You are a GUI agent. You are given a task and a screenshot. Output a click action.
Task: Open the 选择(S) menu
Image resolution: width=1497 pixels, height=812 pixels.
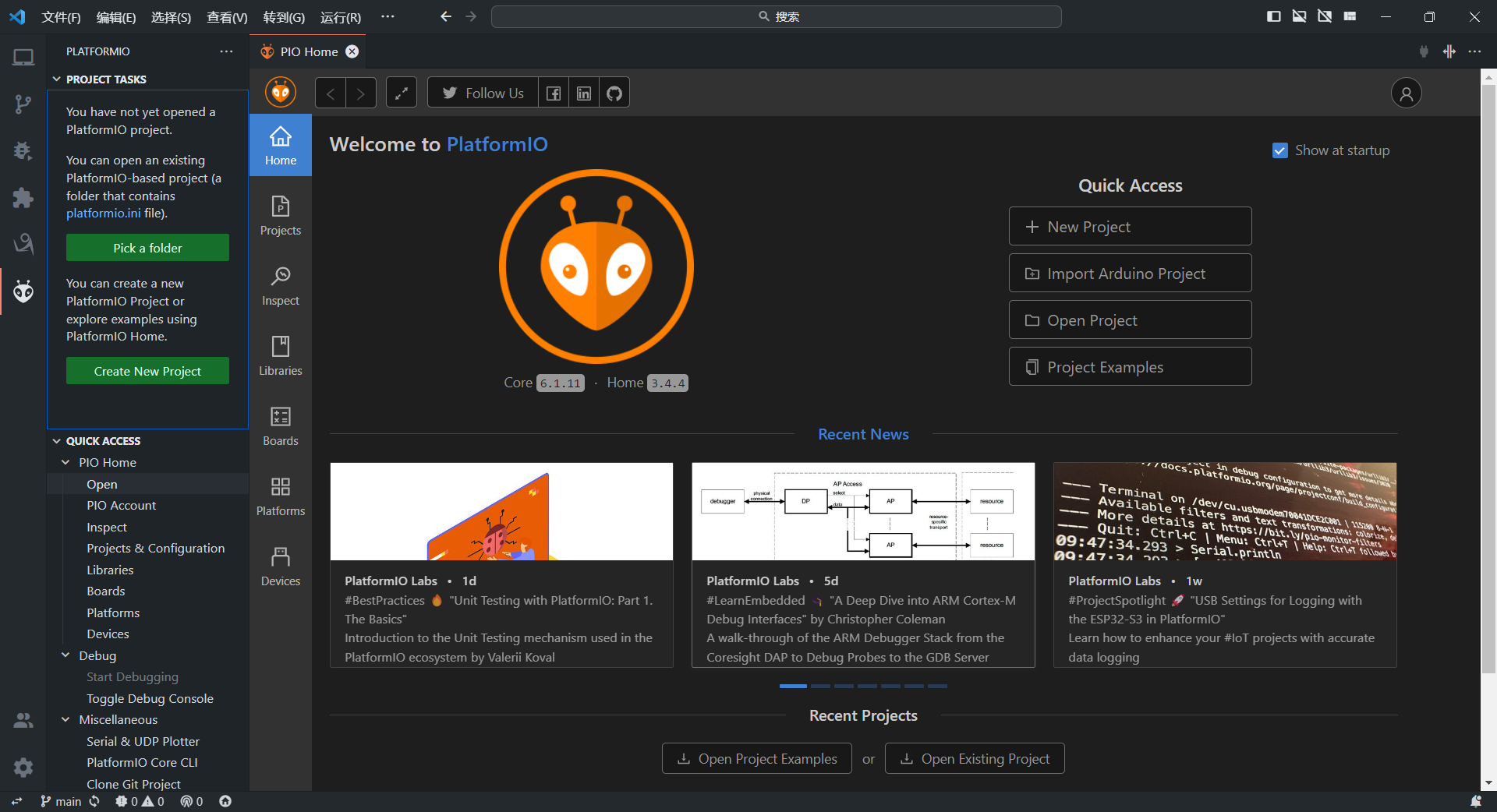pyautogui.click(x=171, y=17)
